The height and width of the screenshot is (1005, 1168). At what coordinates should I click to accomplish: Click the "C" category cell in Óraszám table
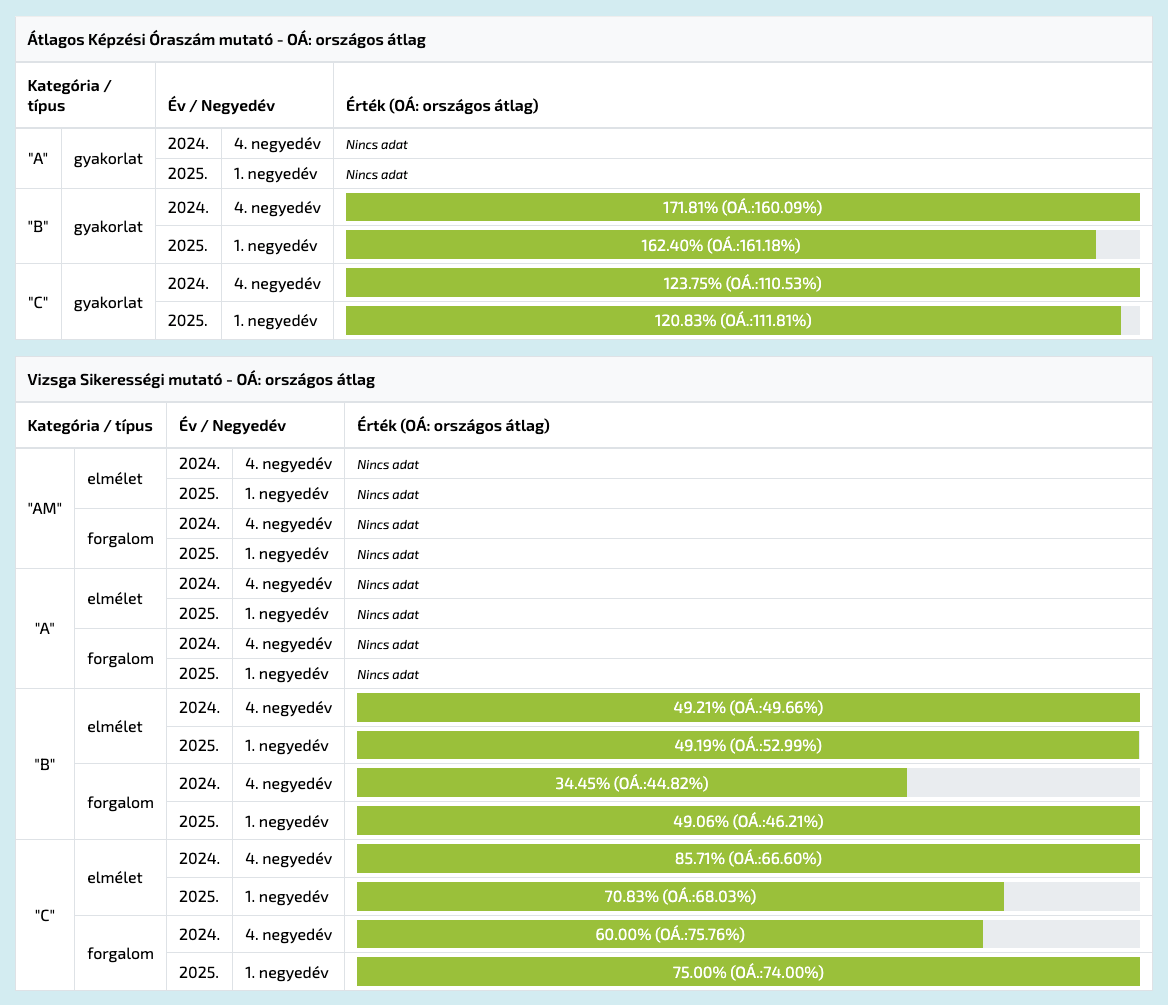[38, 302]
